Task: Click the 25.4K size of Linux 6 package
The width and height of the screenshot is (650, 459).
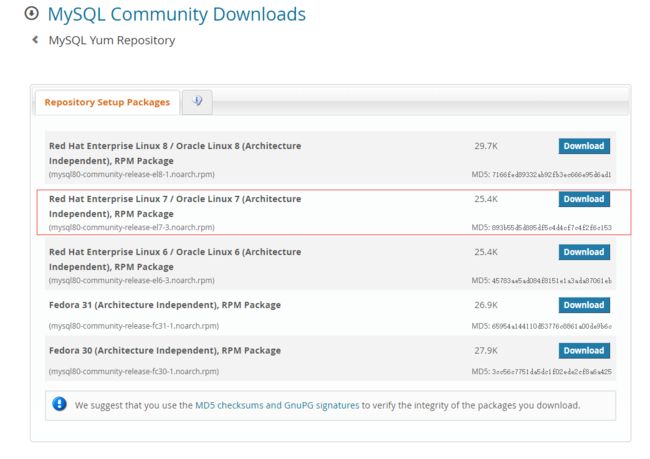Action: [486, 252]
